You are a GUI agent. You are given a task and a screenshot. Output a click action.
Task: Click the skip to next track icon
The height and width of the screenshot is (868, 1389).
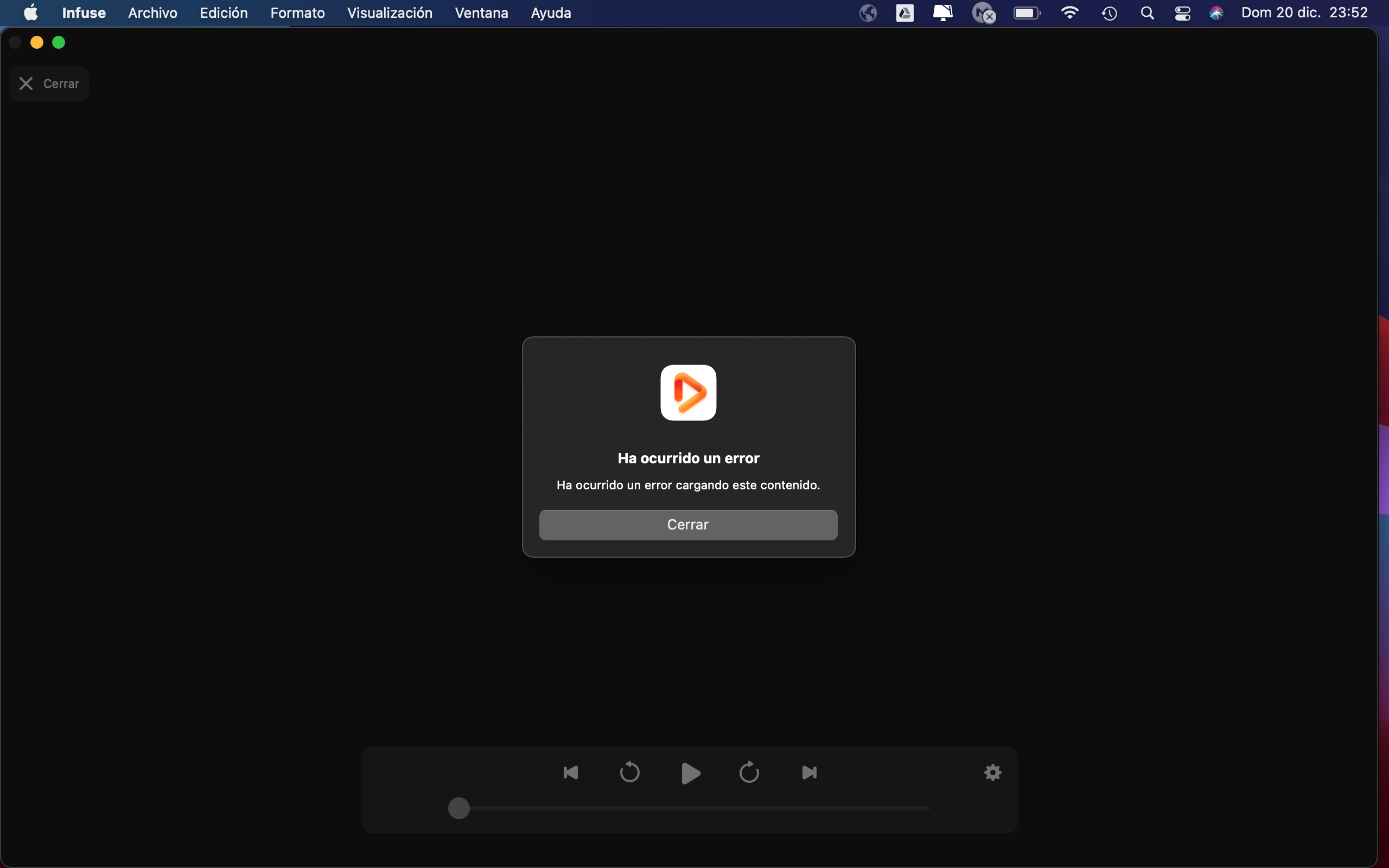click(810, 773)
